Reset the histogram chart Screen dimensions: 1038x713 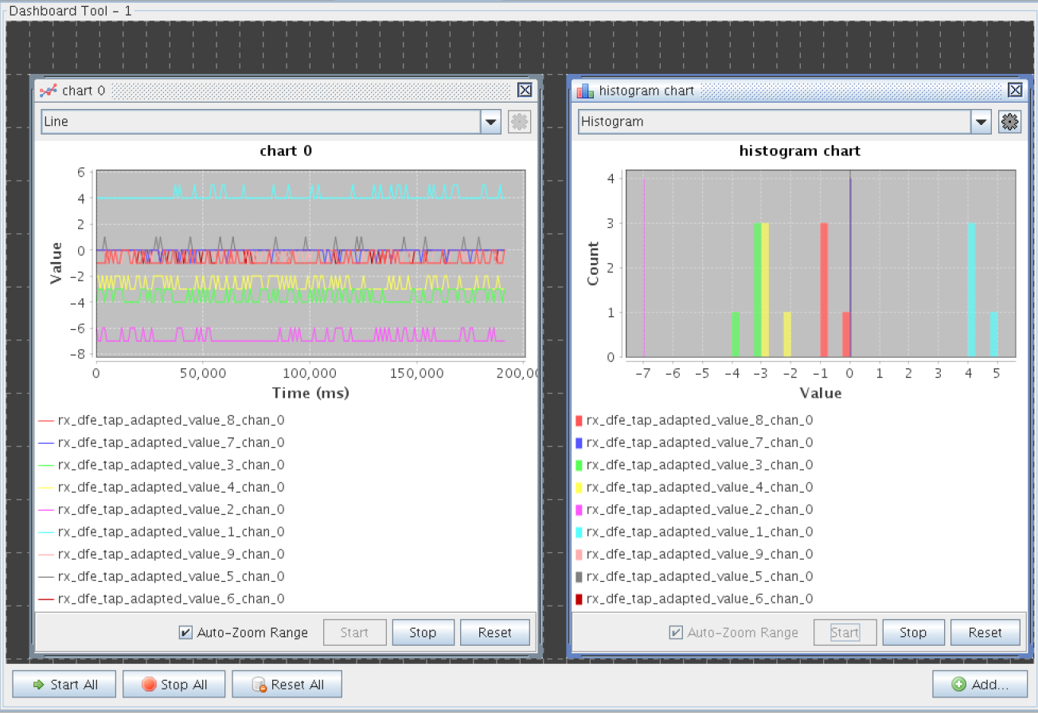click(985, 633)
